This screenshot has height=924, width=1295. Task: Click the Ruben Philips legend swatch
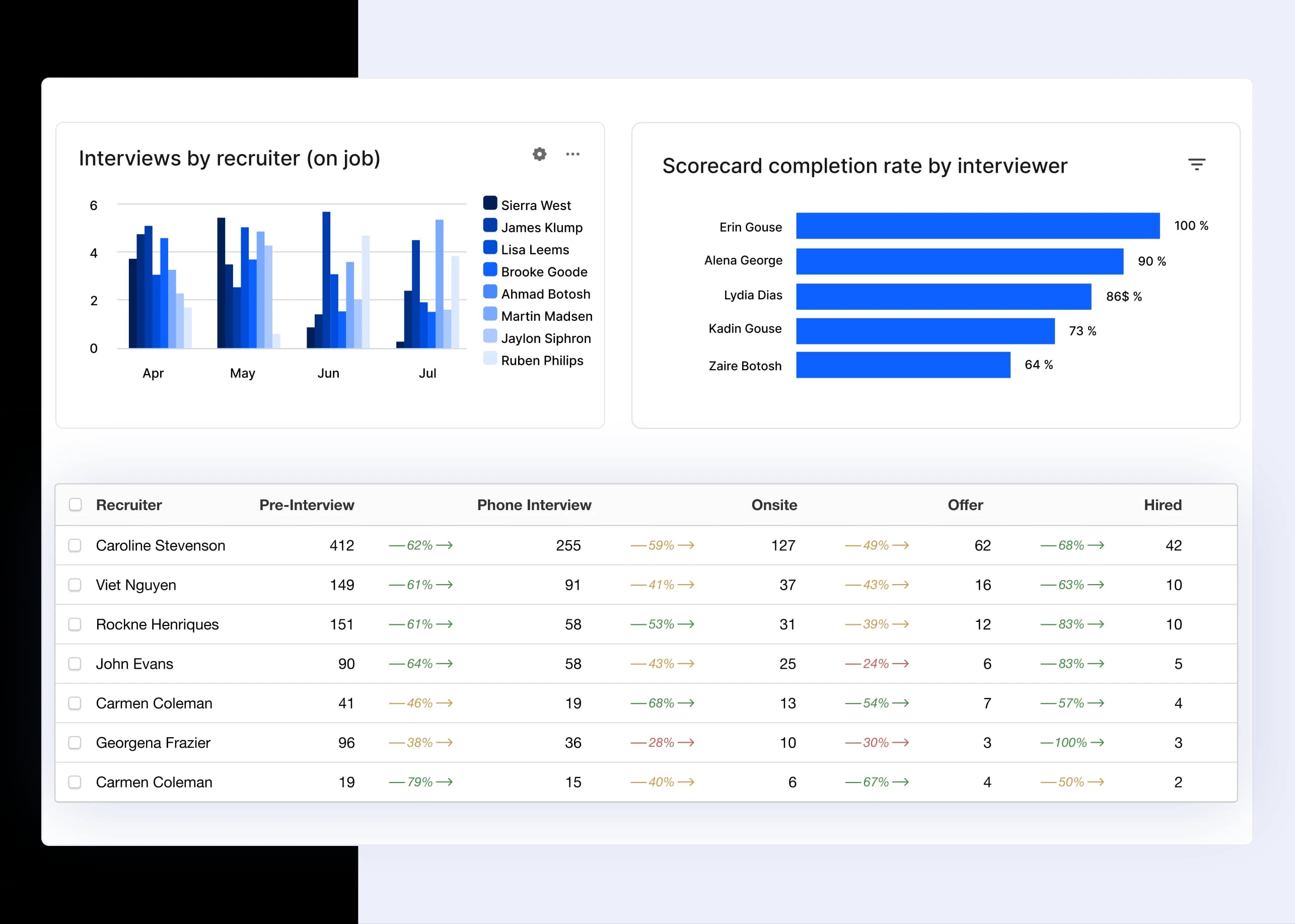click(490, 359)
